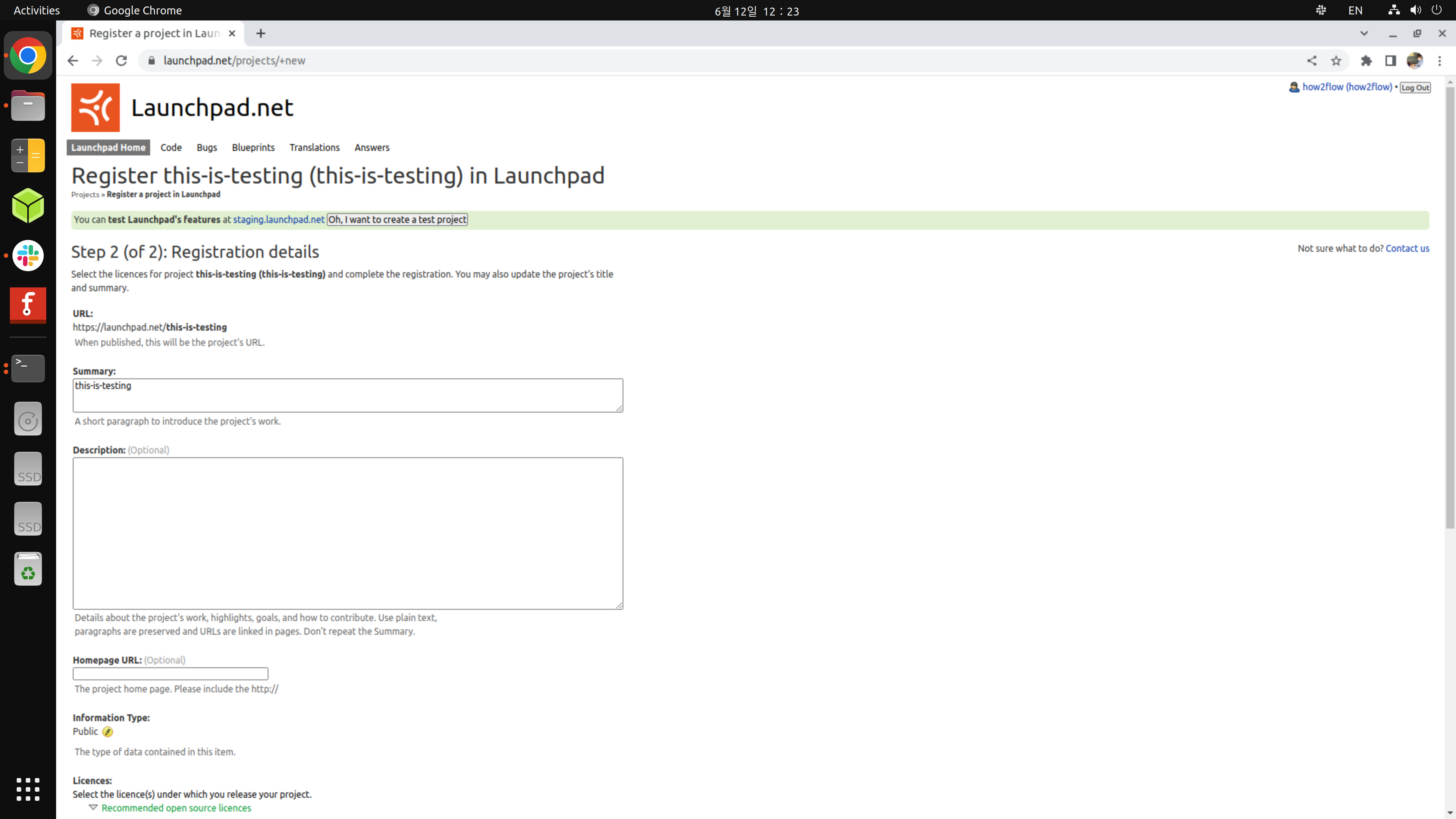Open the Chrome profile avatar
Image resolution: width=1456 pixels, height=819 pixels.
tap(1415, 61)
